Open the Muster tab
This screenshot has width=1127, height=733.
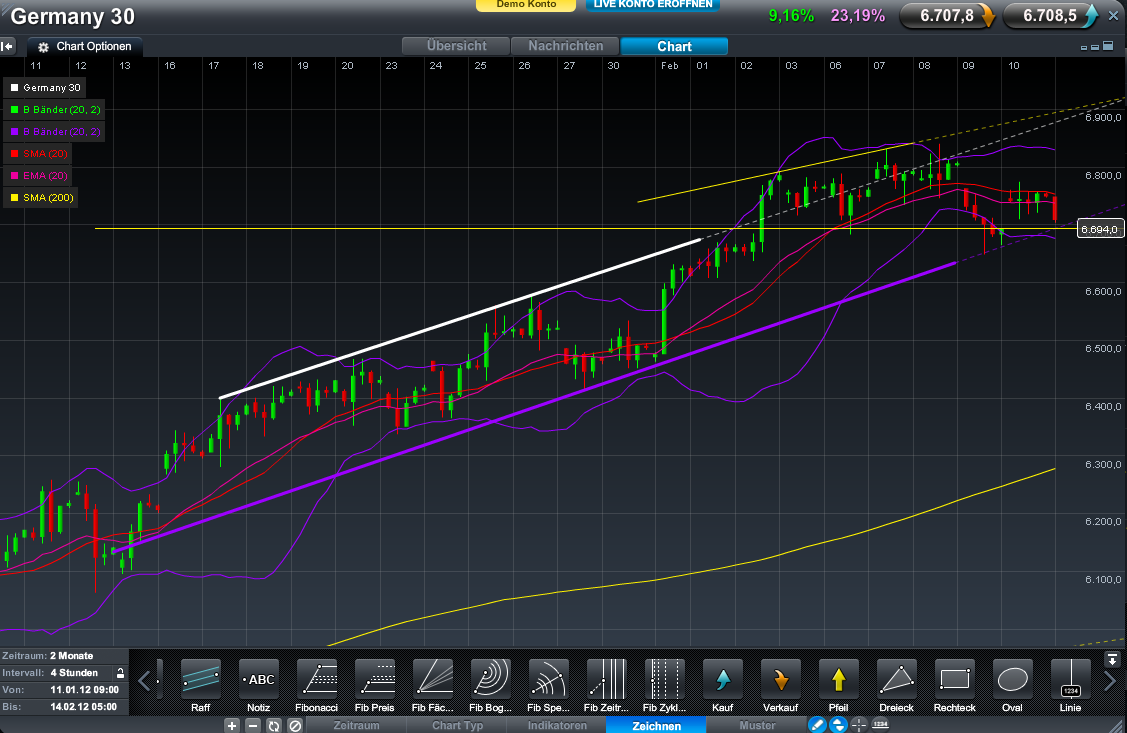coord(757,725)
